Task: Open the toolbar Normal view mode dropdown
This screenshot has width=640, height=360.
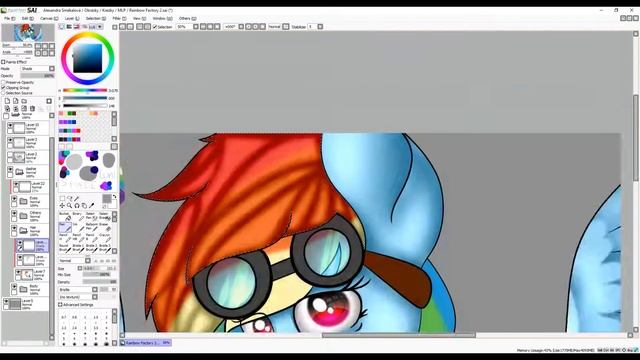Action: 286,27
